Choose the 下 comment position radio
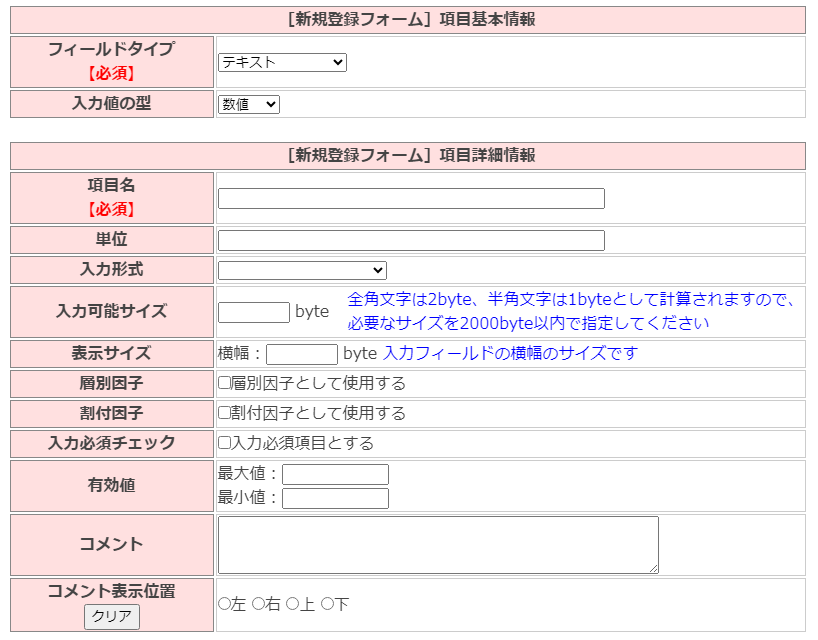The image size is (818, 640). click(x=327, y=605)
